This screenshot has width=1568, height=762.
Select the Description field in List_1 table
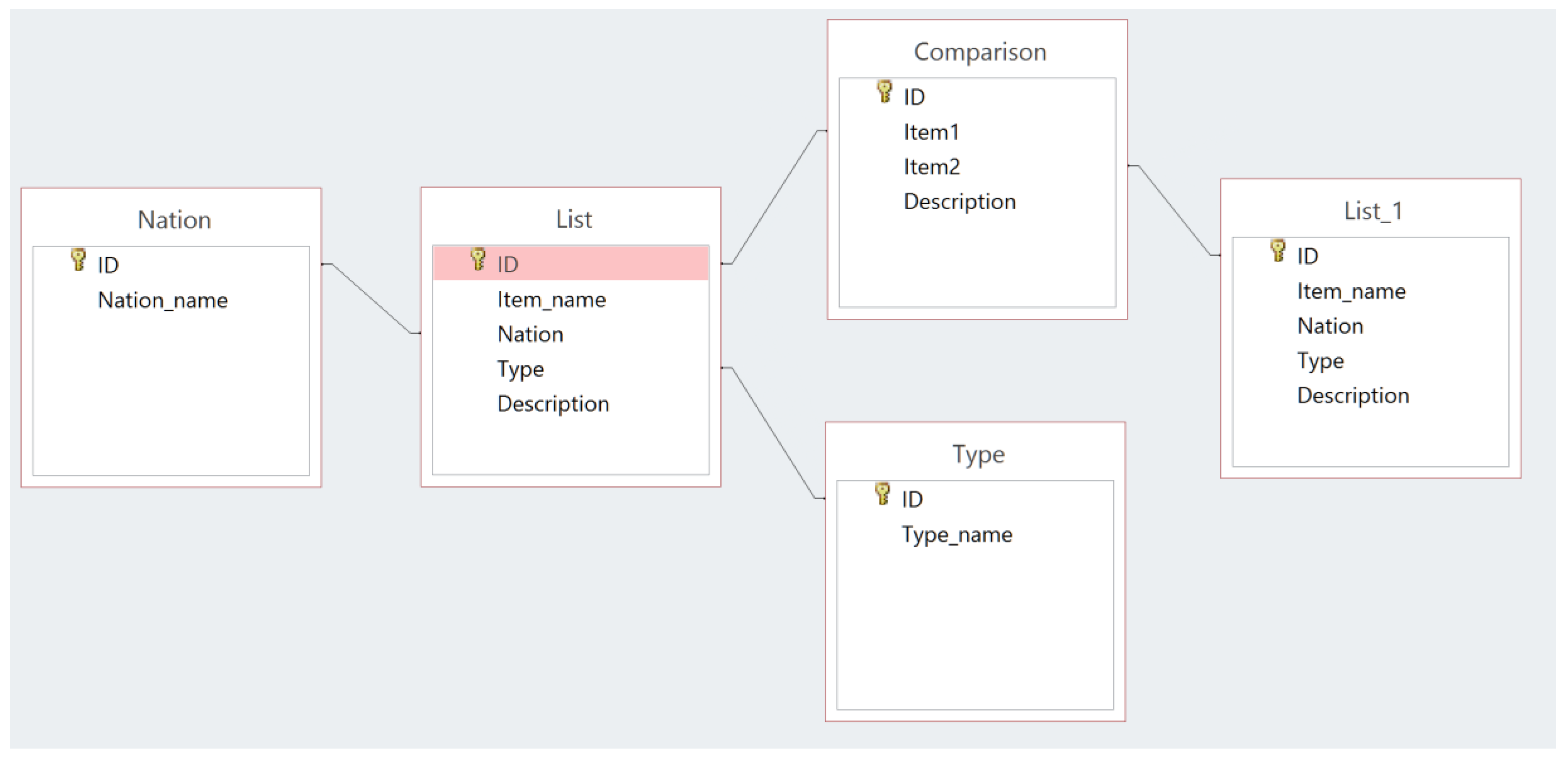pyautogui.click(x=1352, y=395)
